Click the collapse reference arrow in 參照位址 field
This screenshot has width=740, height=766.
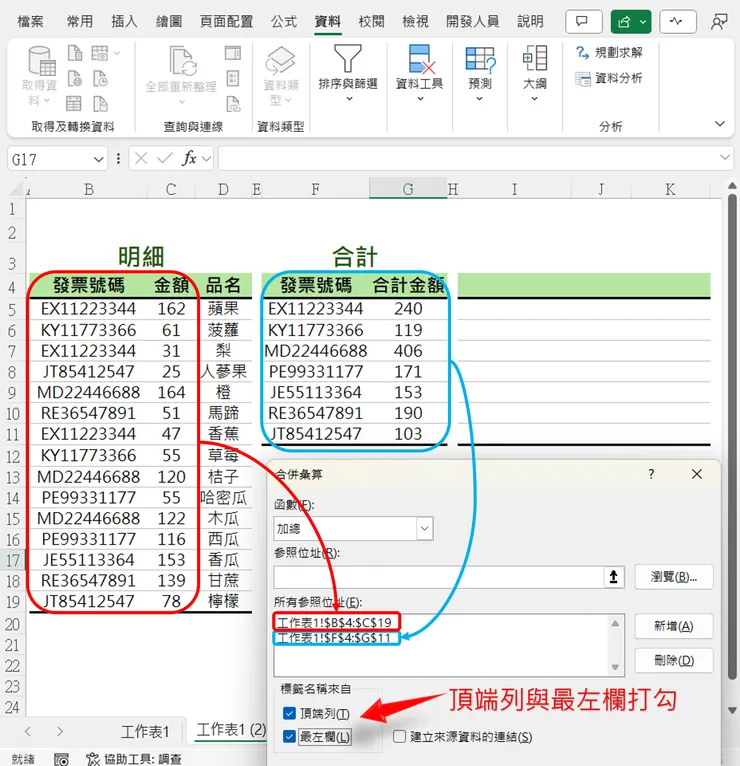pyautogui.click(x=613, y=577)
